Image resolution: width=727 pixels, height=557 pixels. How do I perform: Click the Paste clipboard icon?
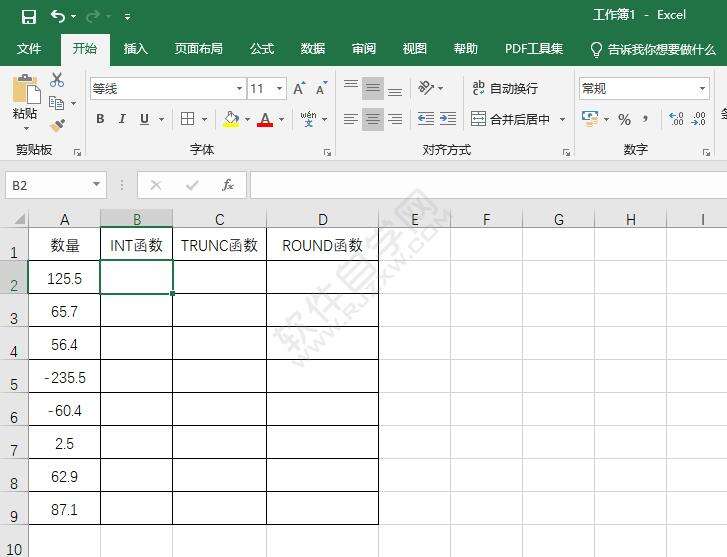[26, 89]
